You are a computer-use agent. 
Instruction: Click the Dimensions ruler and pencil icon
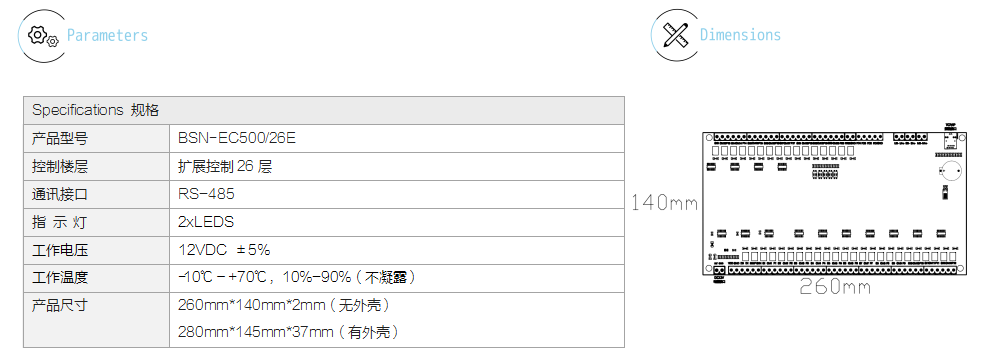675,35
